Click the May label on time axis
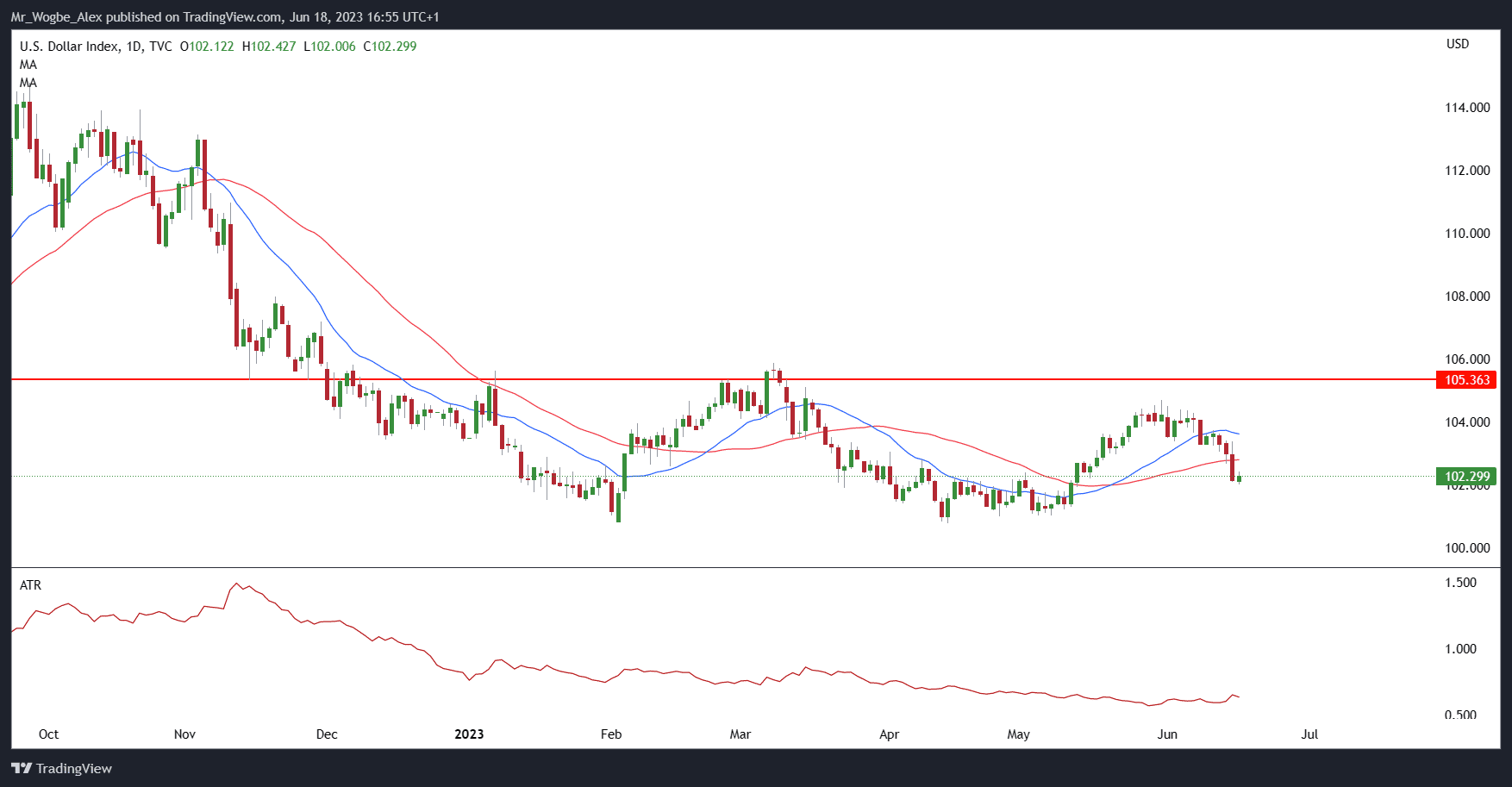This screenshot has height=787, width=1512. [x=1018, y=734]
